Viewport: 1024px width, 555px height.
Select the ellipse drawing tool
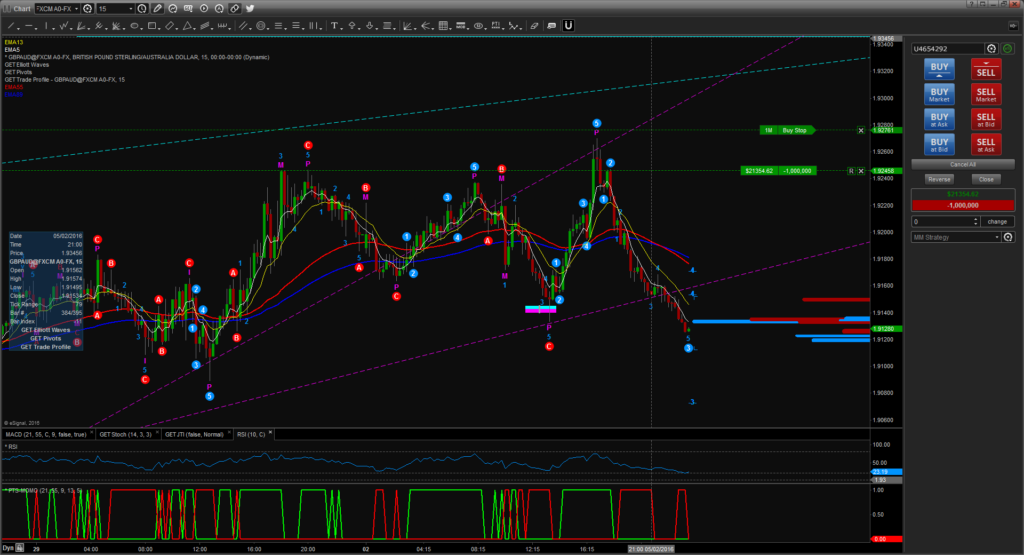point(134,25)
